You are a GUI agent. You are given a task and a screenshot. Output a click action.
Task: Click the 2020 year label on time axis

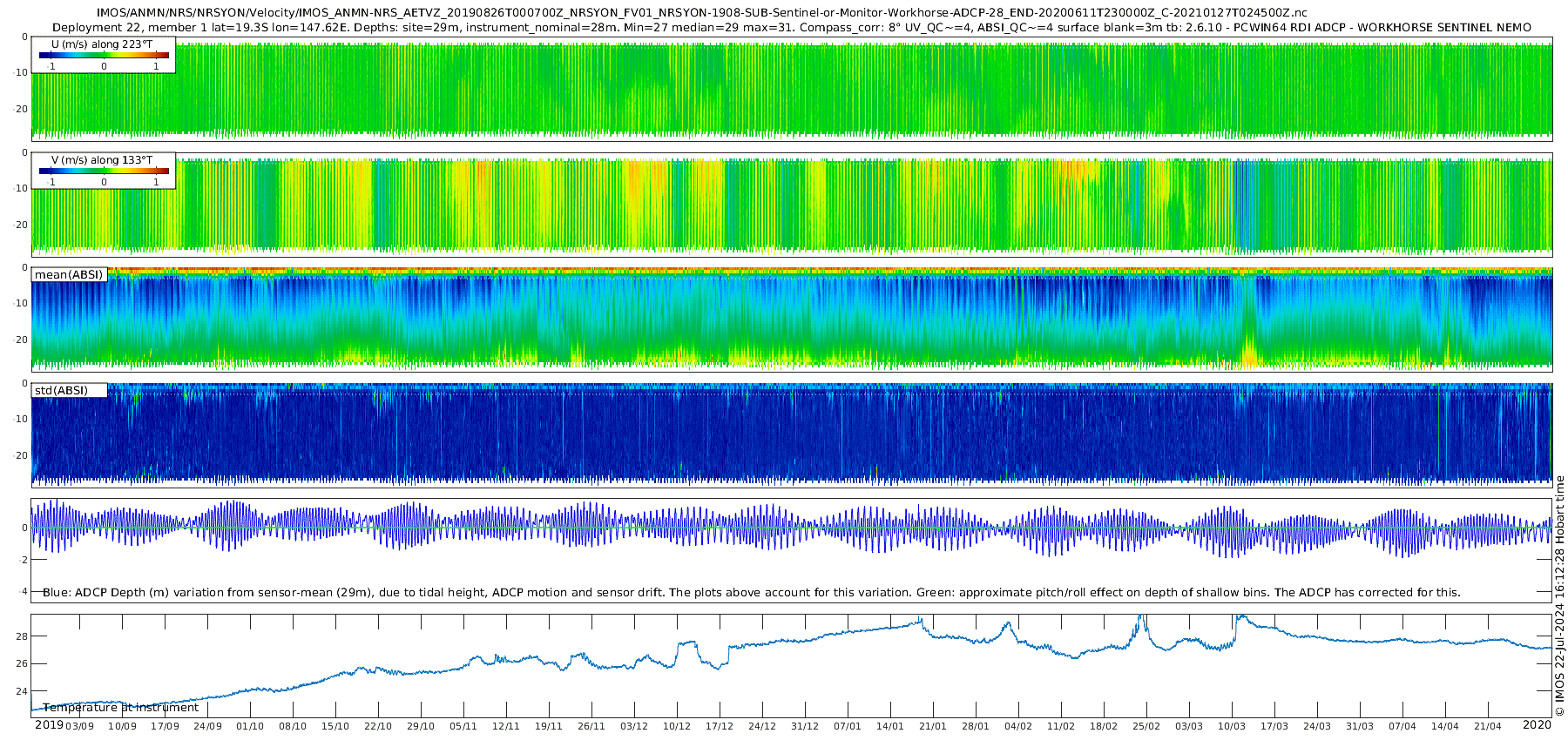[x=1537, y=725]
